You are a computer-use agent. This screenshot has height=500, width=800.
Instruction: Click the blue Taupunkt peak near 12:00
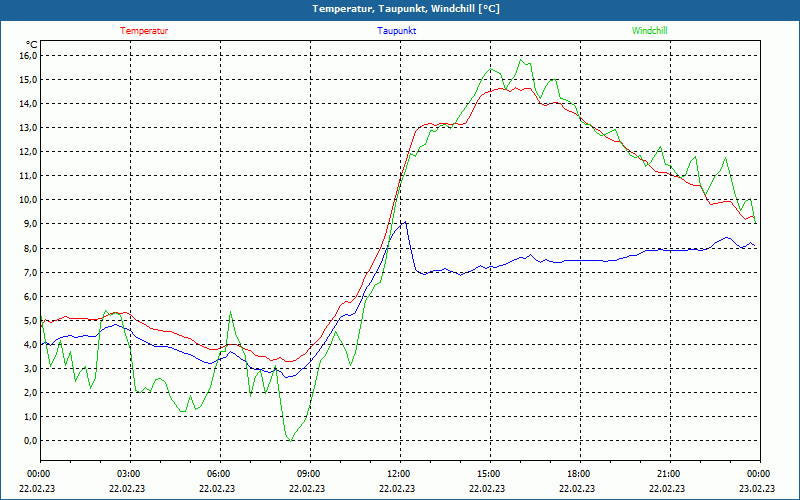click(x=405, y=222)
